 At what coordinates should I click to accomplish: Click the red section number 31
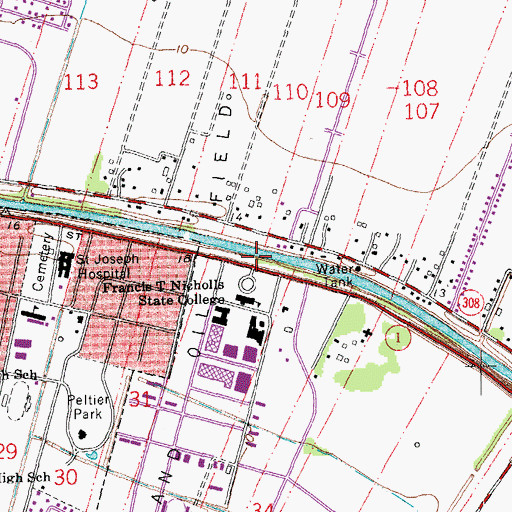(x=140, y=399)
